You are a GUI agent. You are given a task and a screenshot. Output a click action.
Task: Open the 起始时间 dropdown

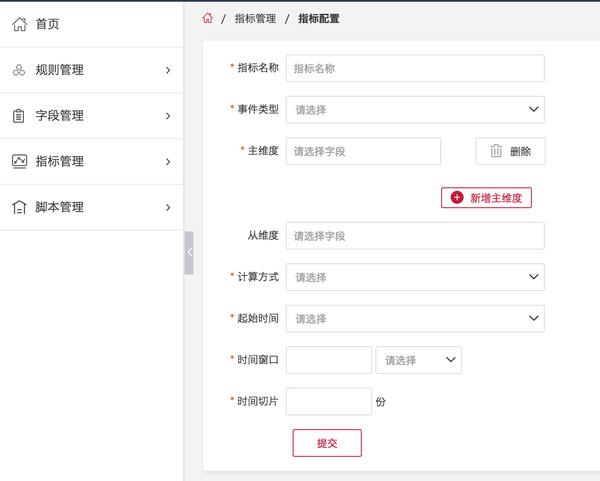[x=415, y=318]
